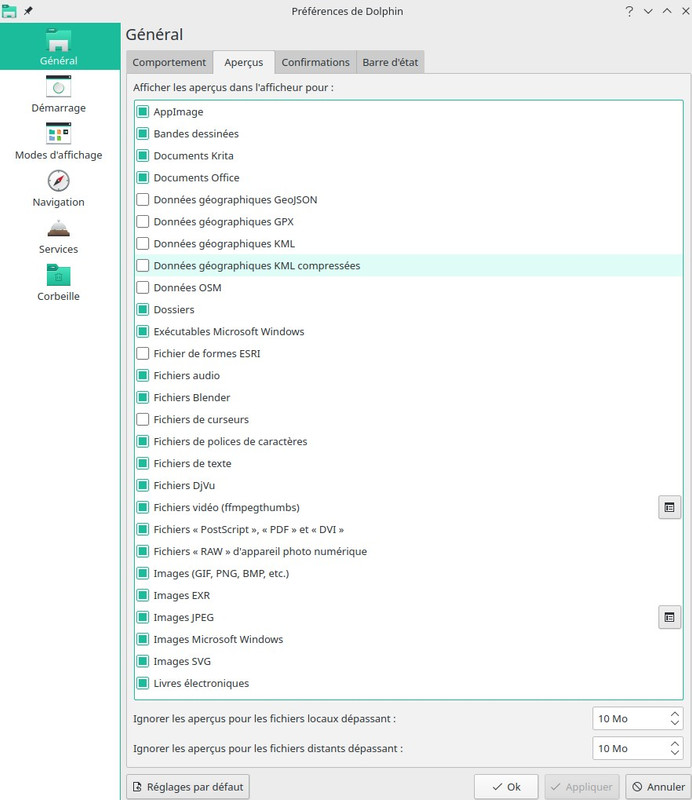Screen dimensions: 692x800
Task: Open the Navigation settings category
Action: point(59,188)
